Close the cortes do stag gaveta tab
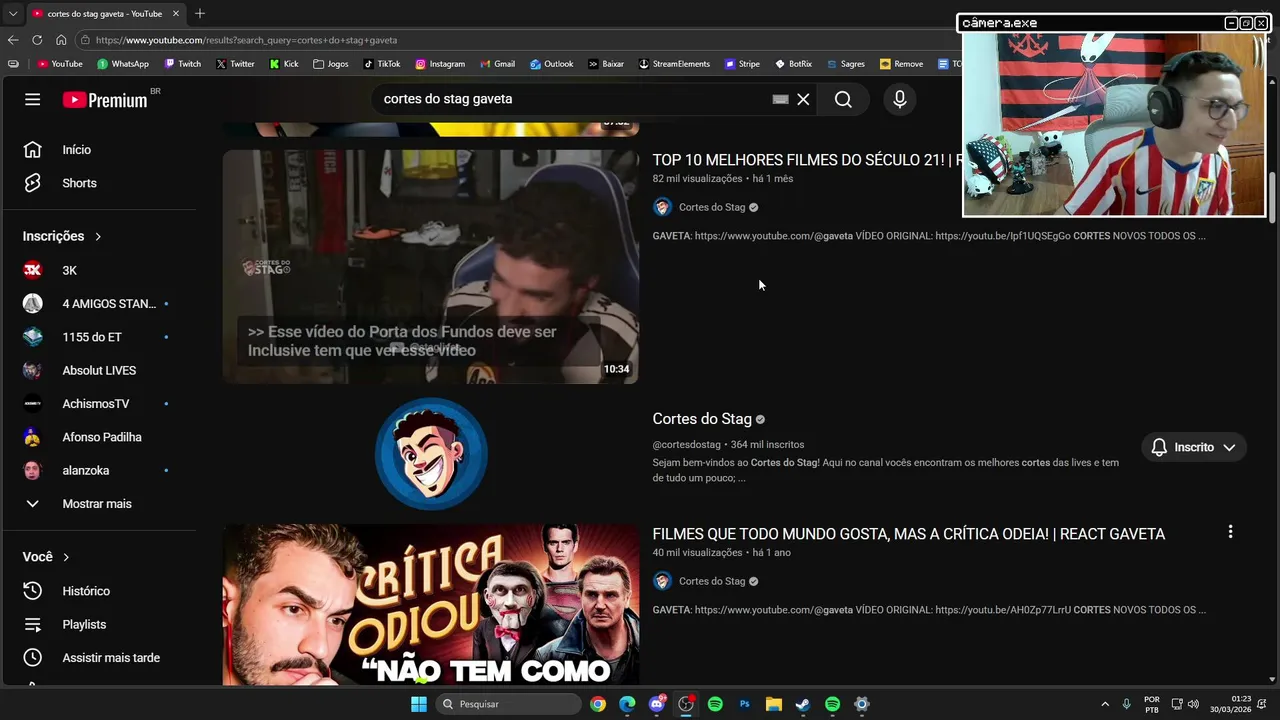 pyautogui.click(x=176, y=14)
